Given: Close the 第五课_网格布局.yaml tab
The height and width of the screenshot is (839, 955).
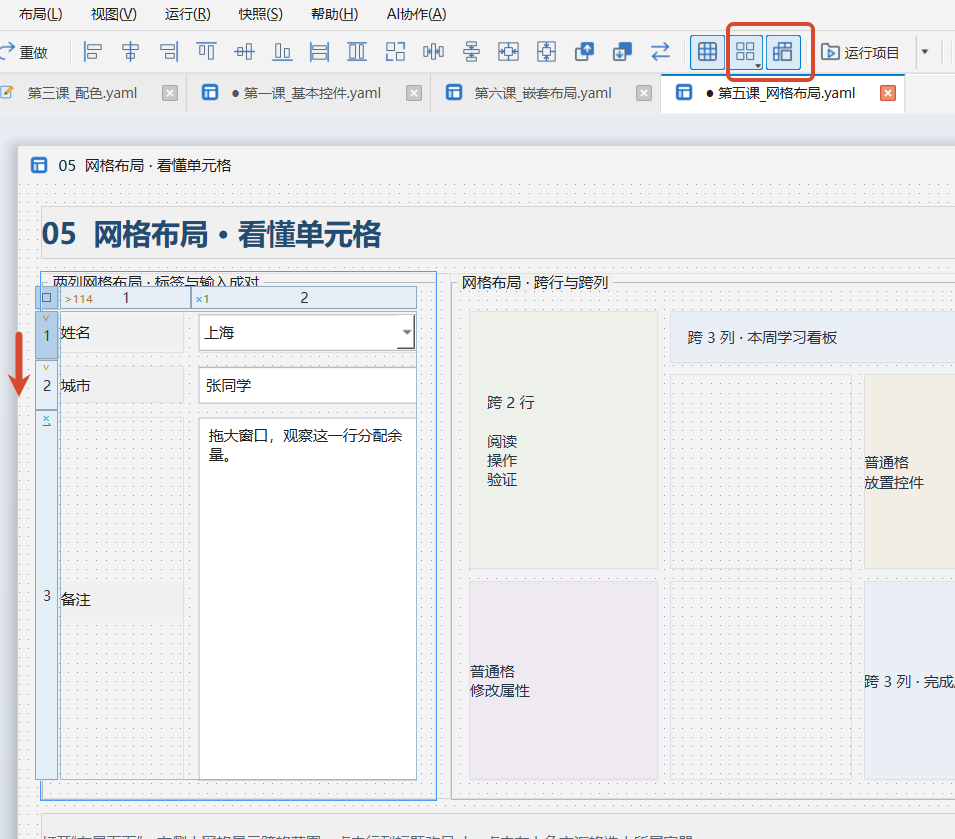Looking at the screenshot, I should point(888,93).
